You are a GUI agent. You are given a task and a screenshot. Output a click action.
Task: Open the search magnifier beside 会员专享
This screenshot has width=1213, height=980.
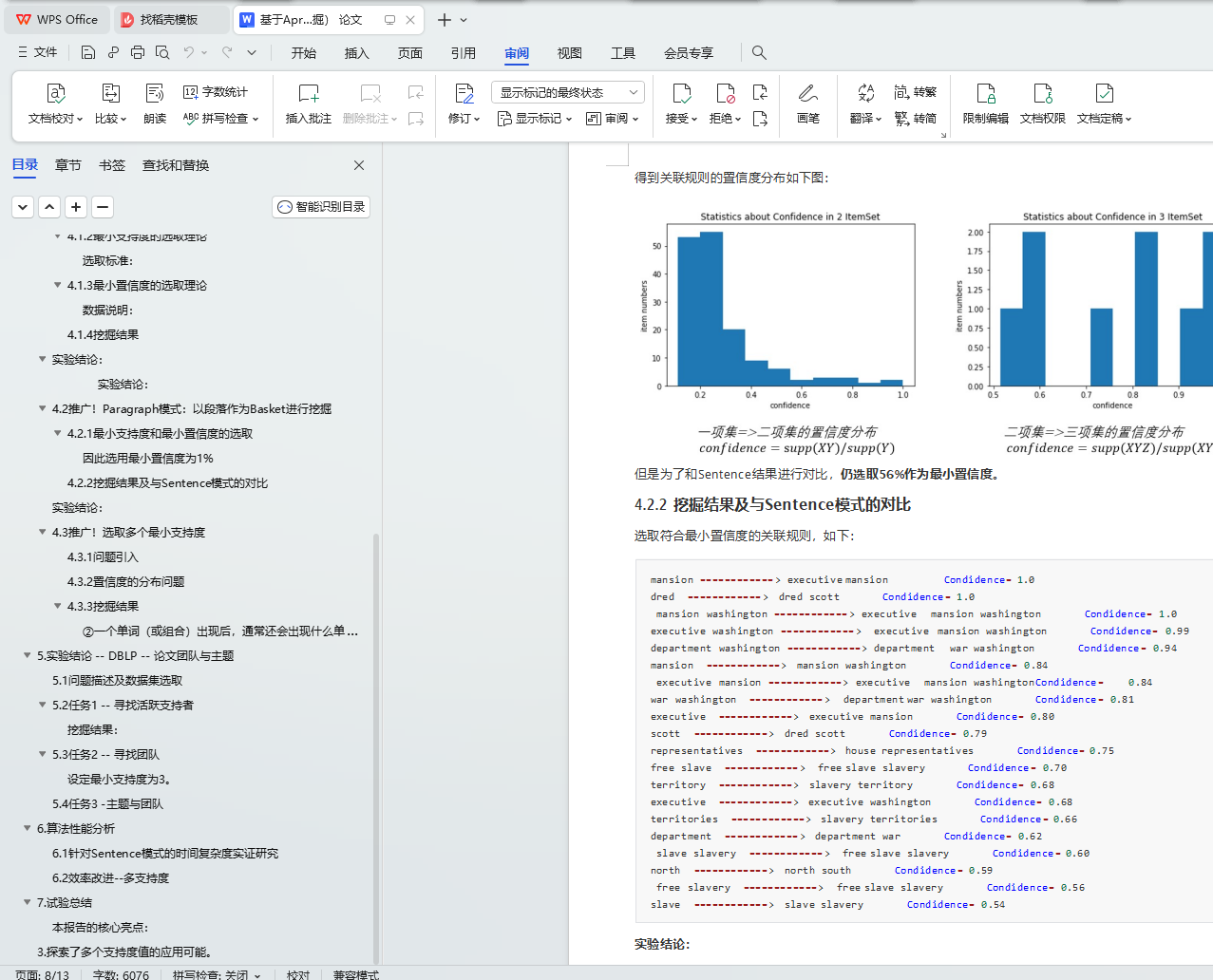759,52
